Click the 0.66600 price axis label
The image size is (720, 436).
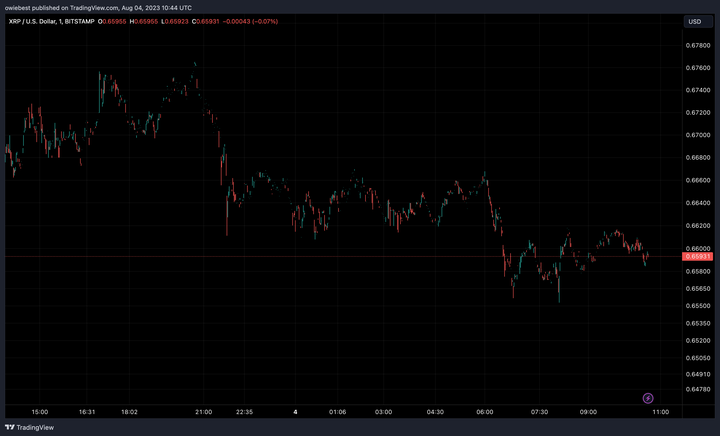698,180
